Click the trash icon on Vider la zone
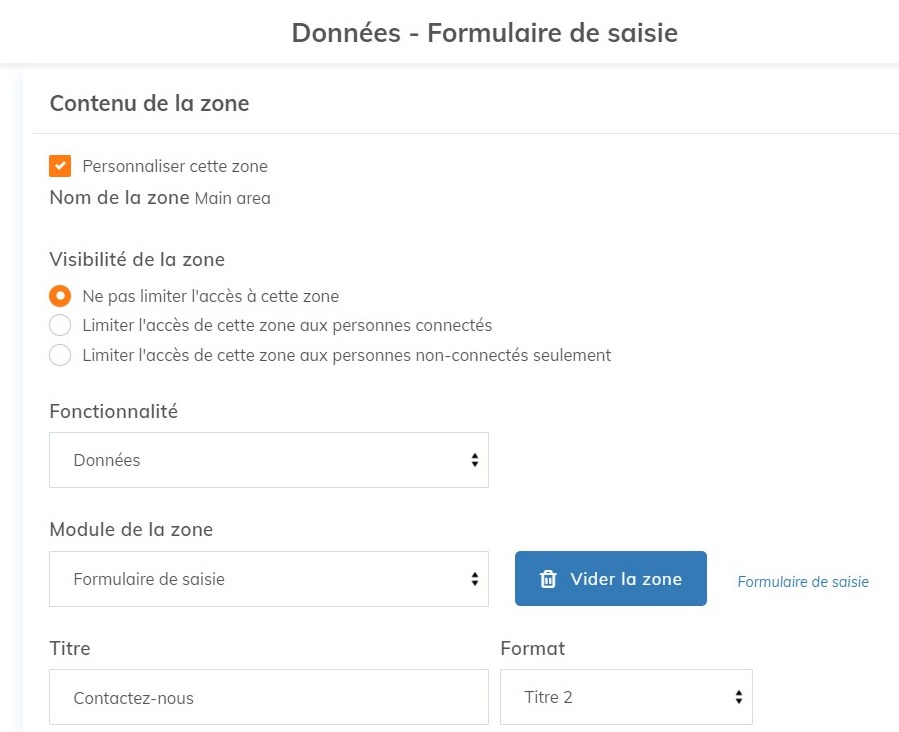This screenshot has height=732, width=899. (x=548, y=579)
